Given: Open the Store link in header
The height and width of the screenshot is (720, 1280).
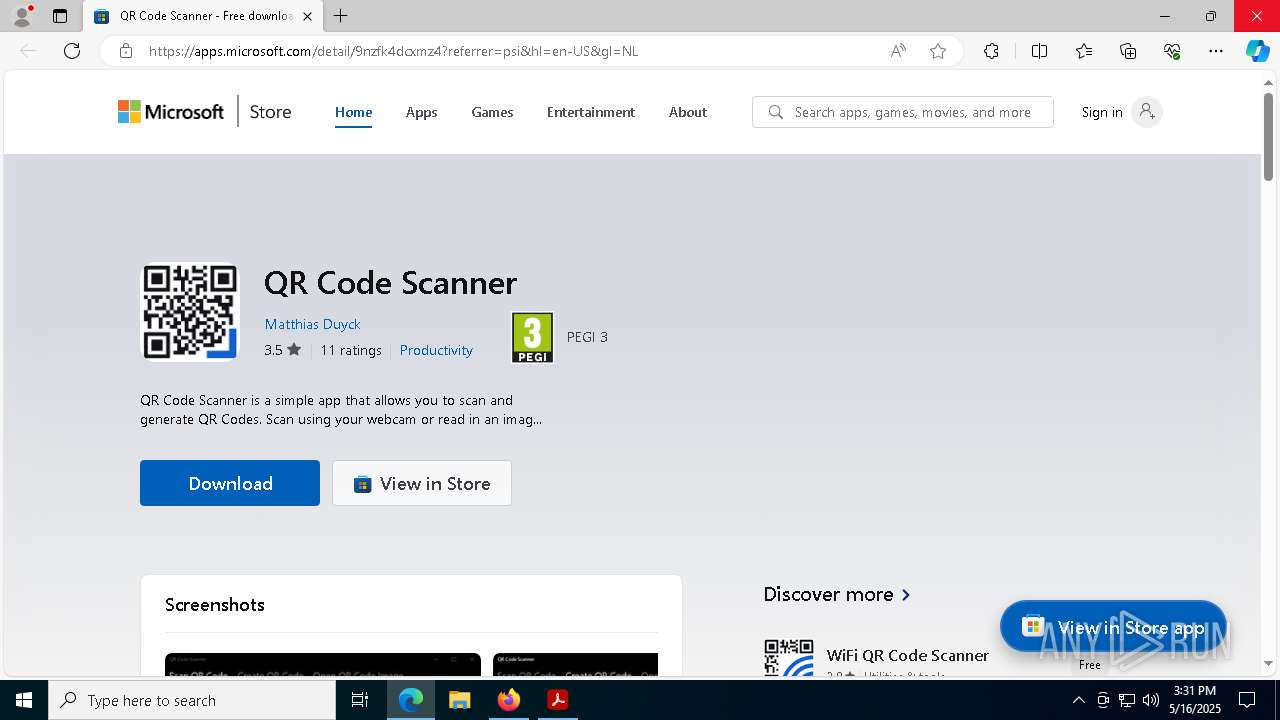Looking at the screenshot, I should pyautogui.click(x=270, y=112).
